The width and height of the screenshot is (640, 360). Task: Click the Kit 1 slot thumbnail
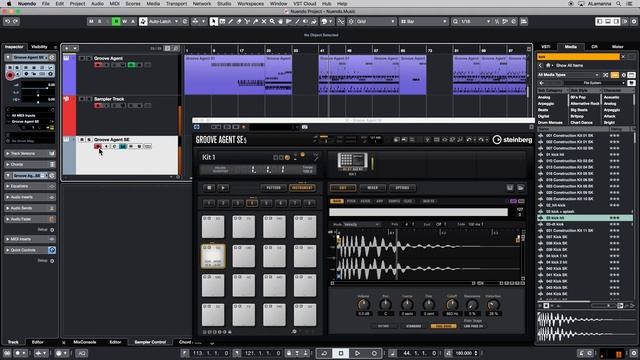(x=353, y=161)
